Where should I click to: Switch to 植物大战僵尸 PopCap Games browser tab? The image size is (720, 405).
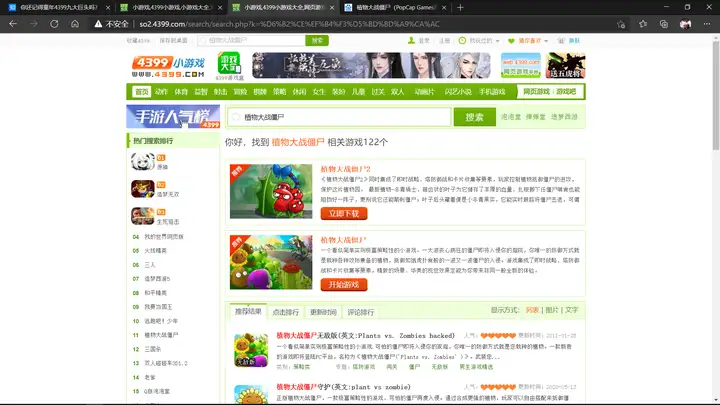tap(395, 7)
